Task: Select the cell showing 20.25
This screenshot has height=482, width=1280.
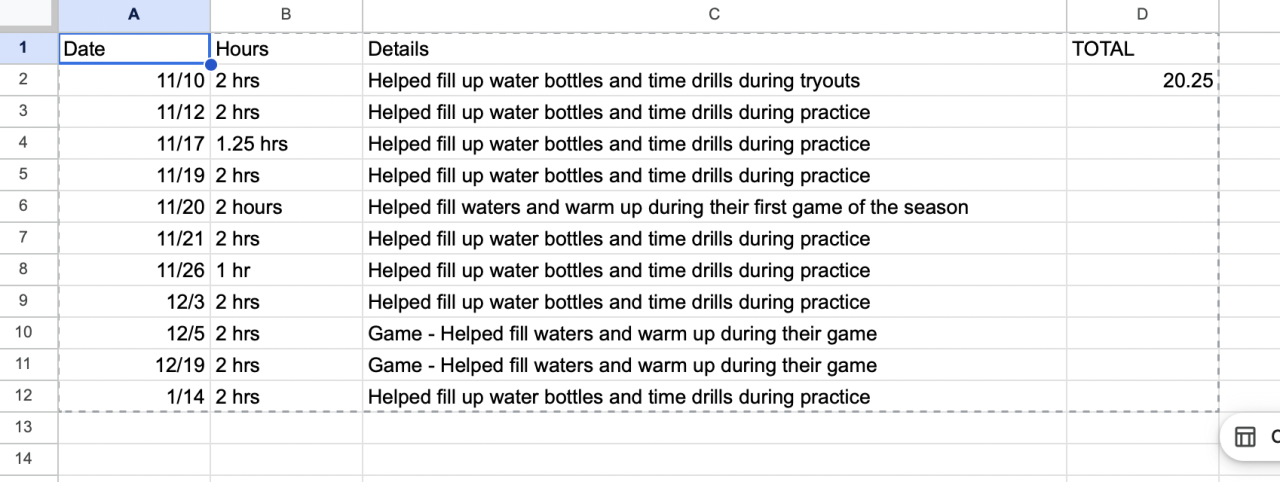Action: pyautogui.click(x=1142, y=80)
